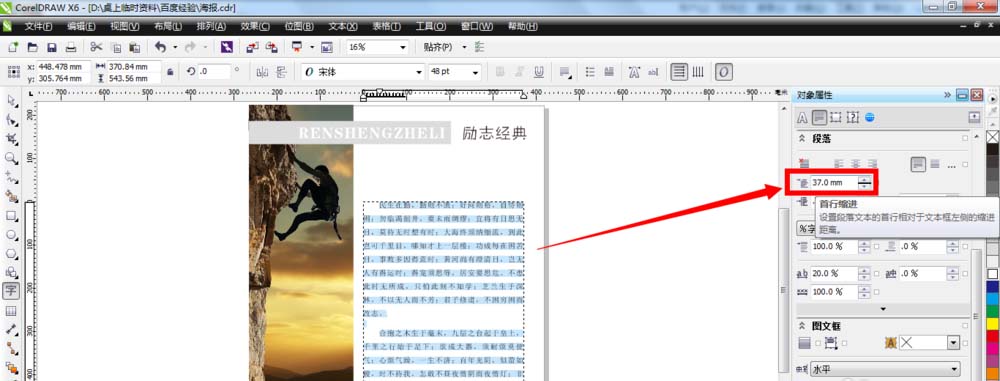
Task: Open the Corel search content icon
Action: 226,47
